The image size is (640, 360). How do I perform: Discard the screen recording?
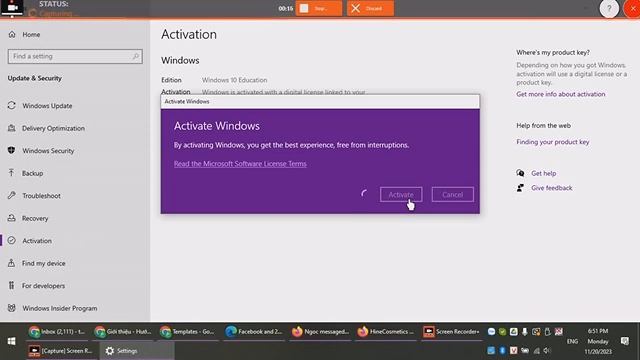[371, 8]
